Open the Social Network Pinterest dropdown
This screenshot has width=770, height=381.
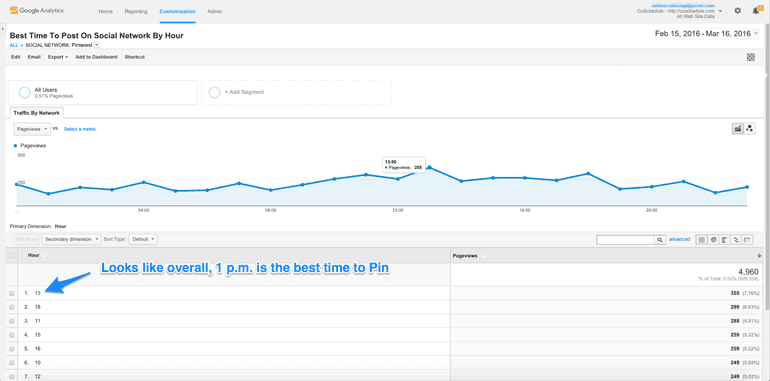point(96,45)
